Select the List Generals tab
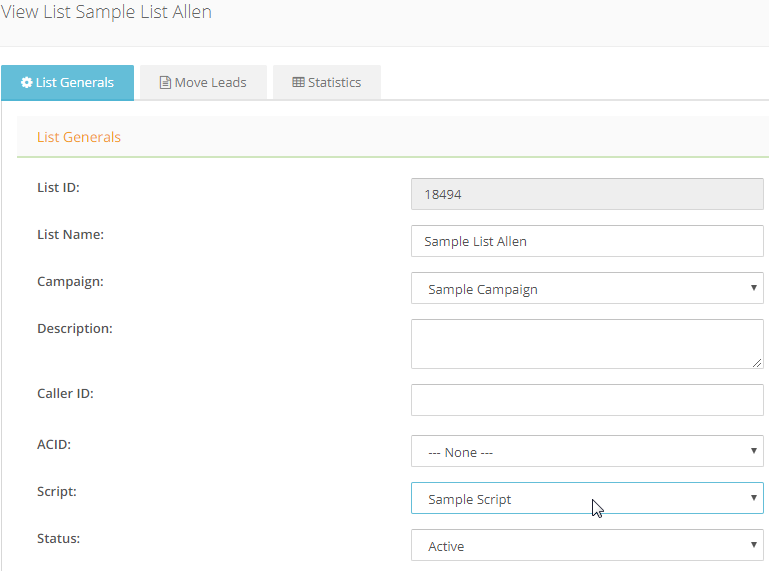 pyautogui.click(x=68, y=82)
